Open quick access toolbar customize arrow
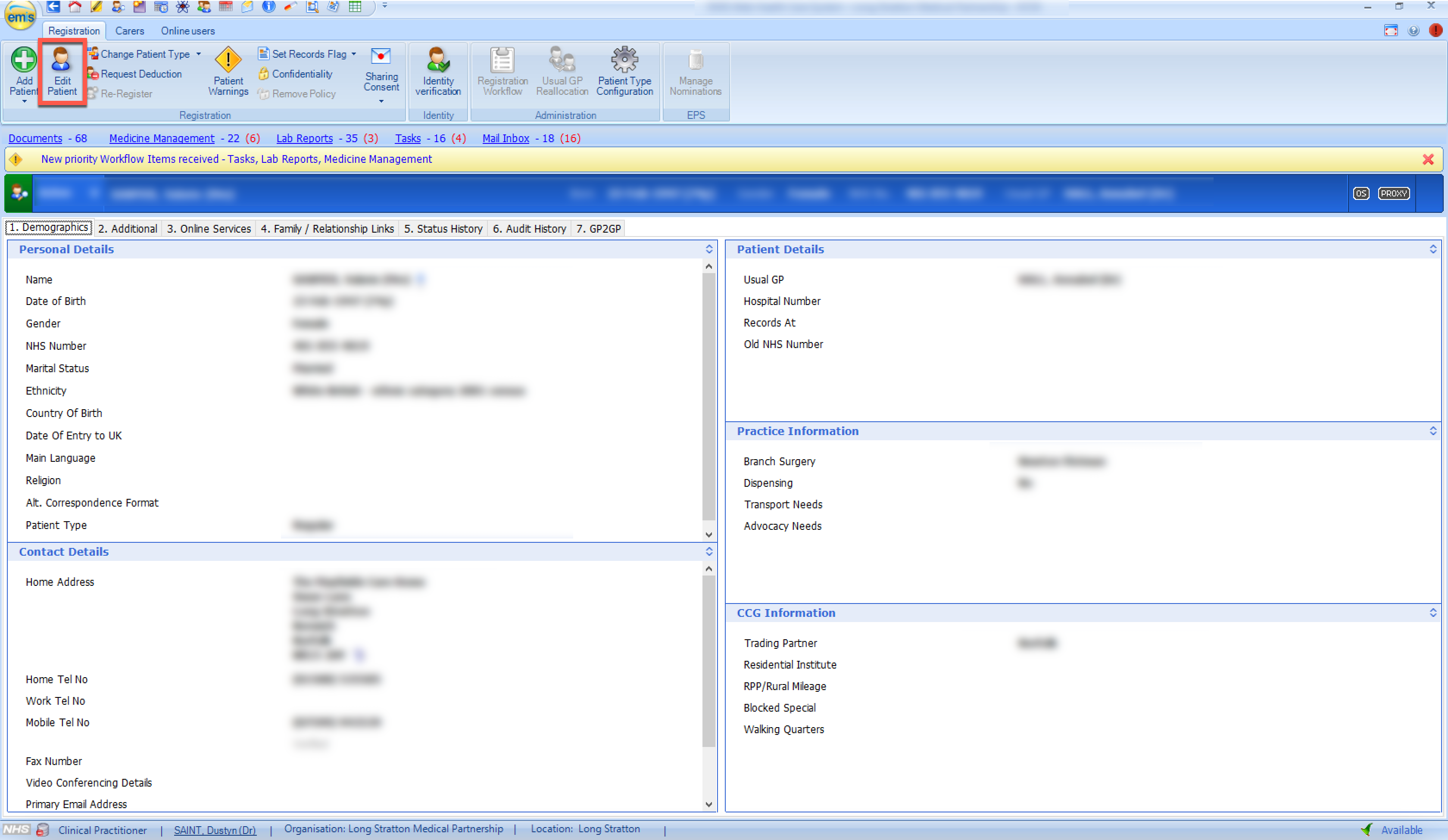 pos(384,6)
